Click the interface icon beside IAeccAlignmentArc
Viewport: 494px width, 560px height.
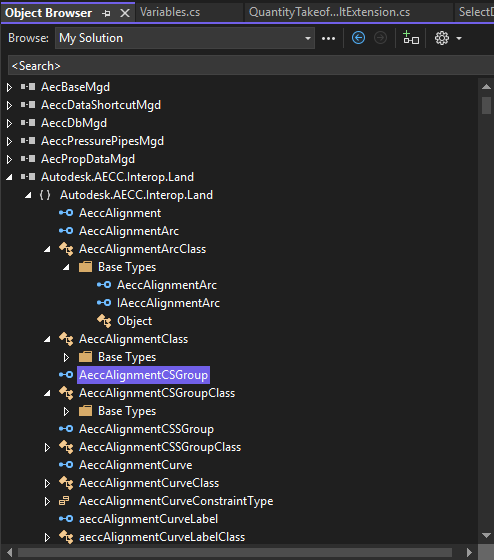click(104, 303)
